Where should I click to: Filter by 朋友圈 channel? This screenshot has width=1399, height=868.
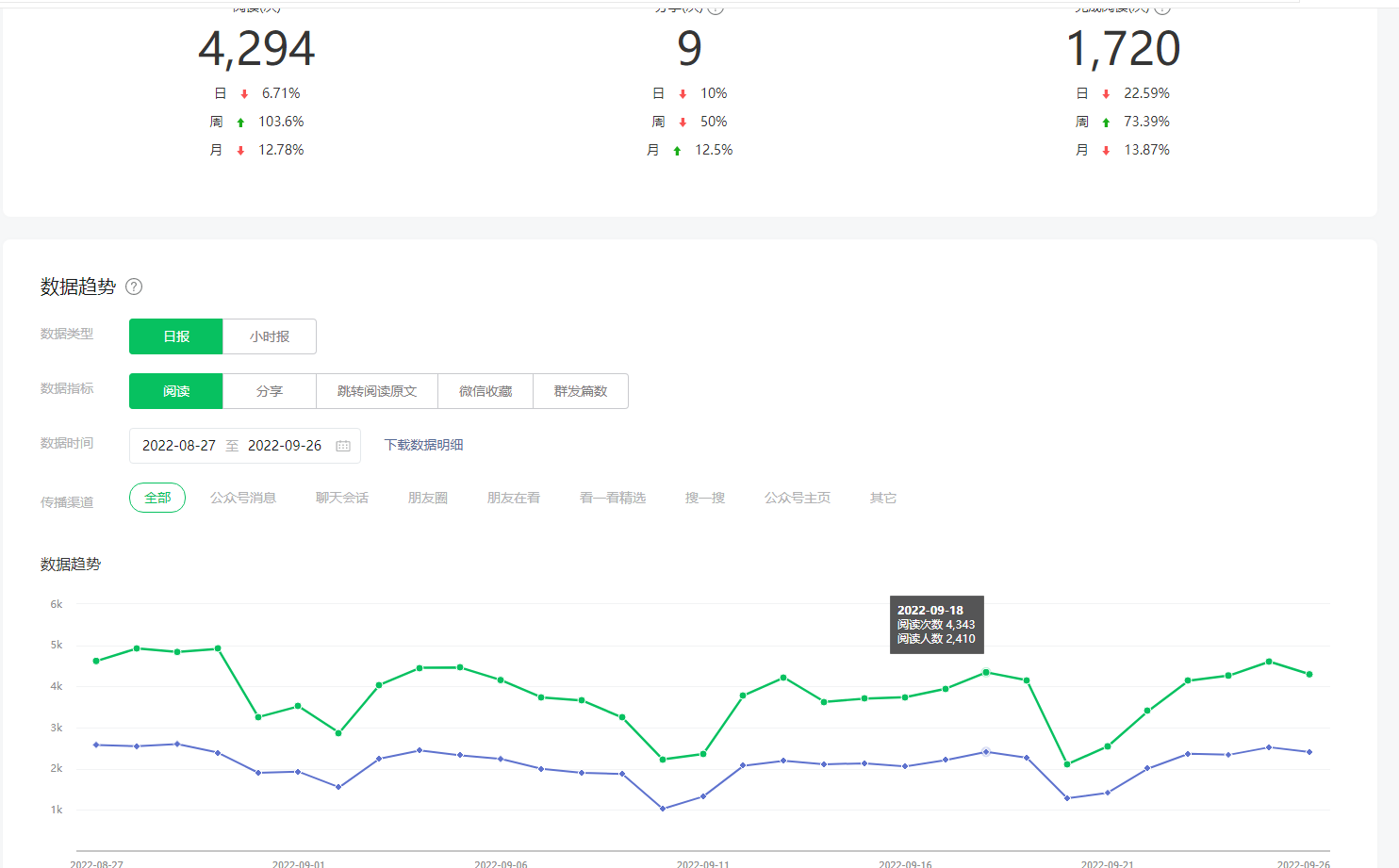[x=428, y=498]
